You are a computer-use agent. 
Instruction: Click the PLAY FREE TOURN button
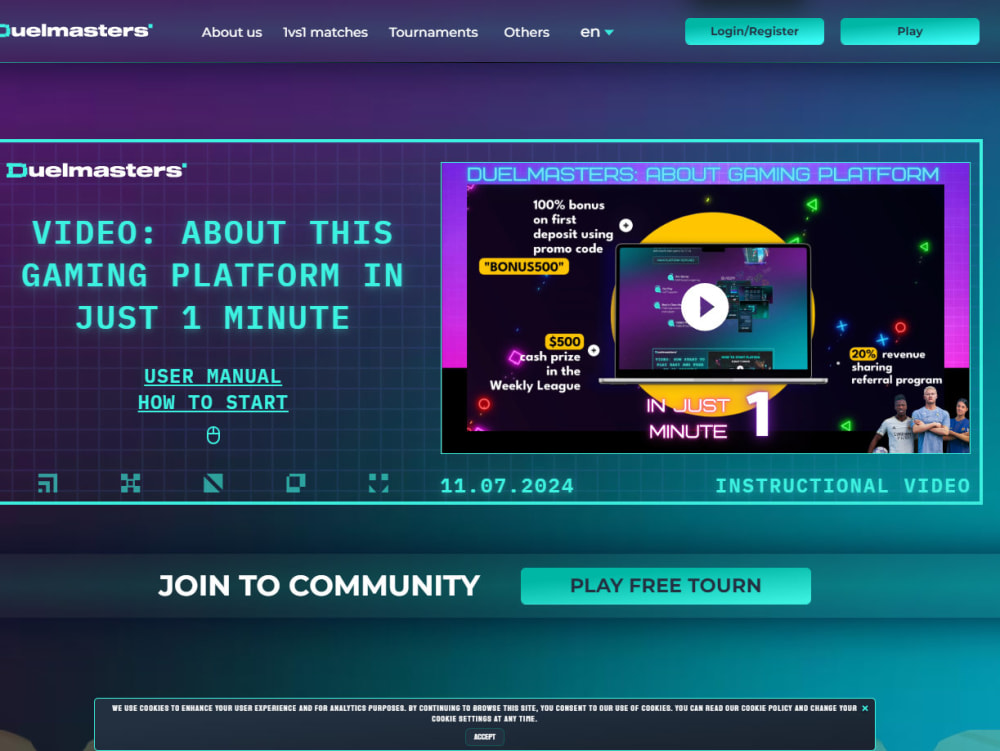pos(666,586)
